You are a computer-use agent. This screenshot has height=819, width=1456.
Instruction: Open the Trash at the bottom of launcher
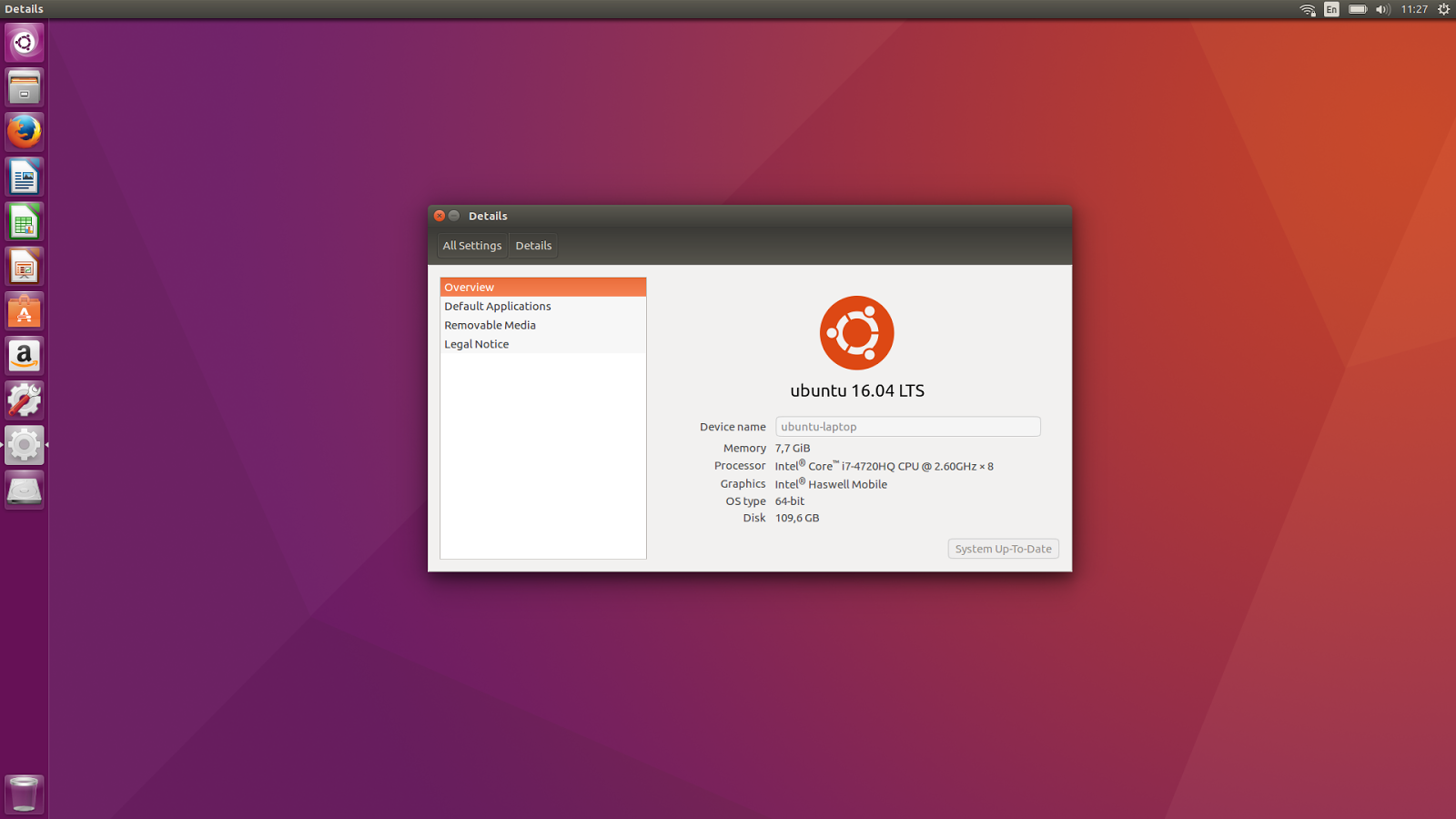[x=24, y=793]
